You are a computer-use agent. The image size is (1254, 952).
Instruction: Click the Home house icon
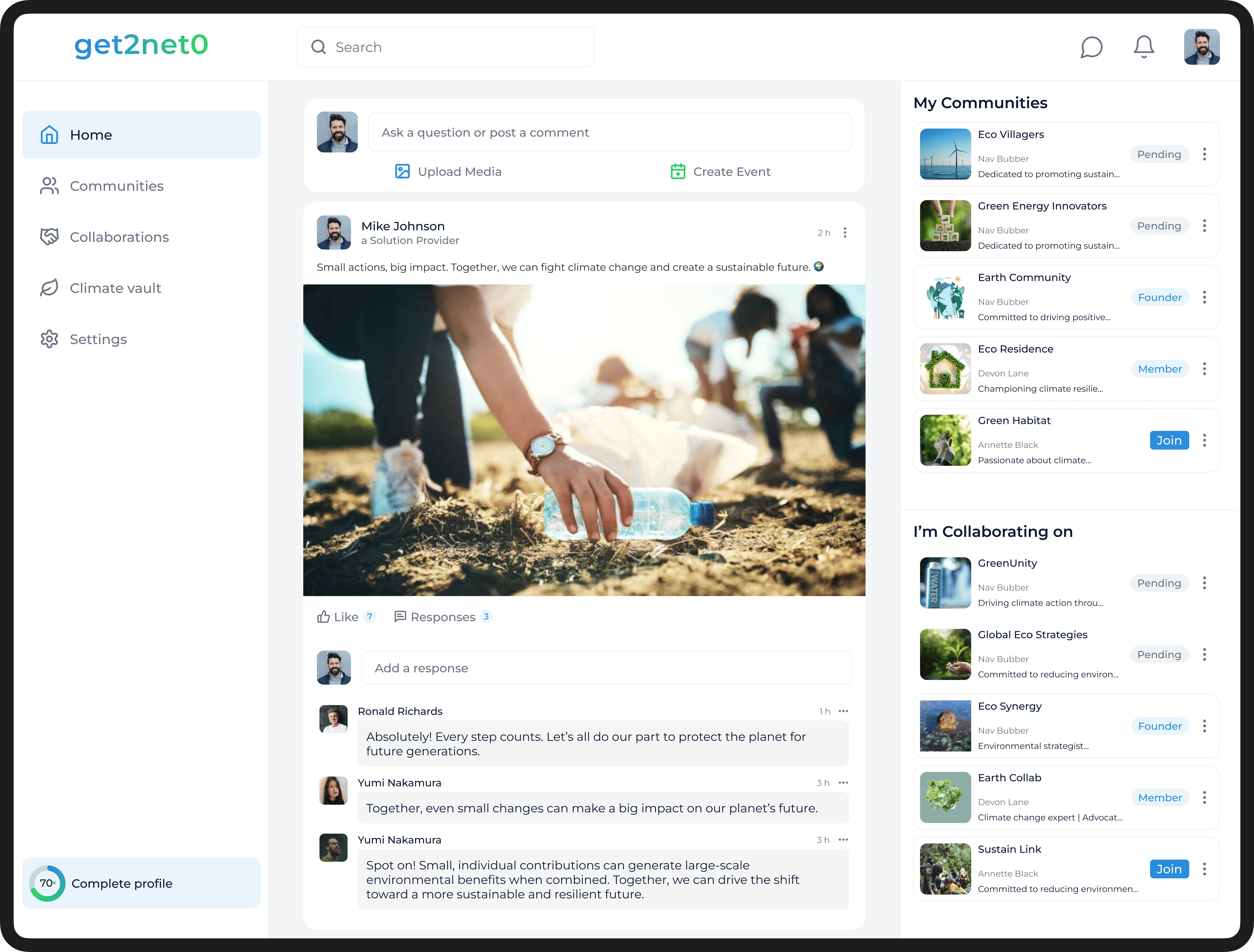(x=49, y=135)
